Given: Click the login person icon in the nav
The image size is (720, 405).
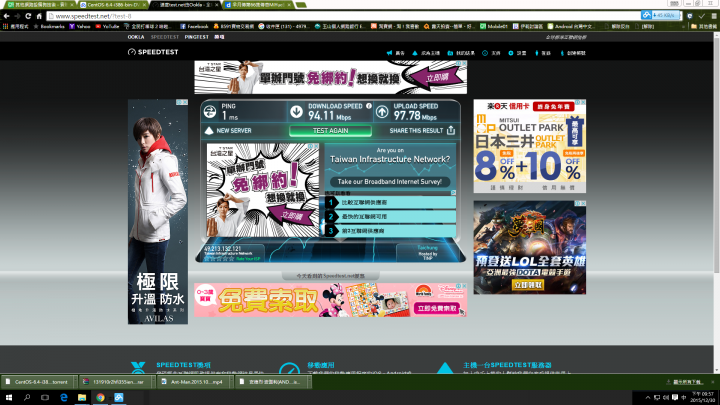Looking at the screenshot, I should 536,53.
